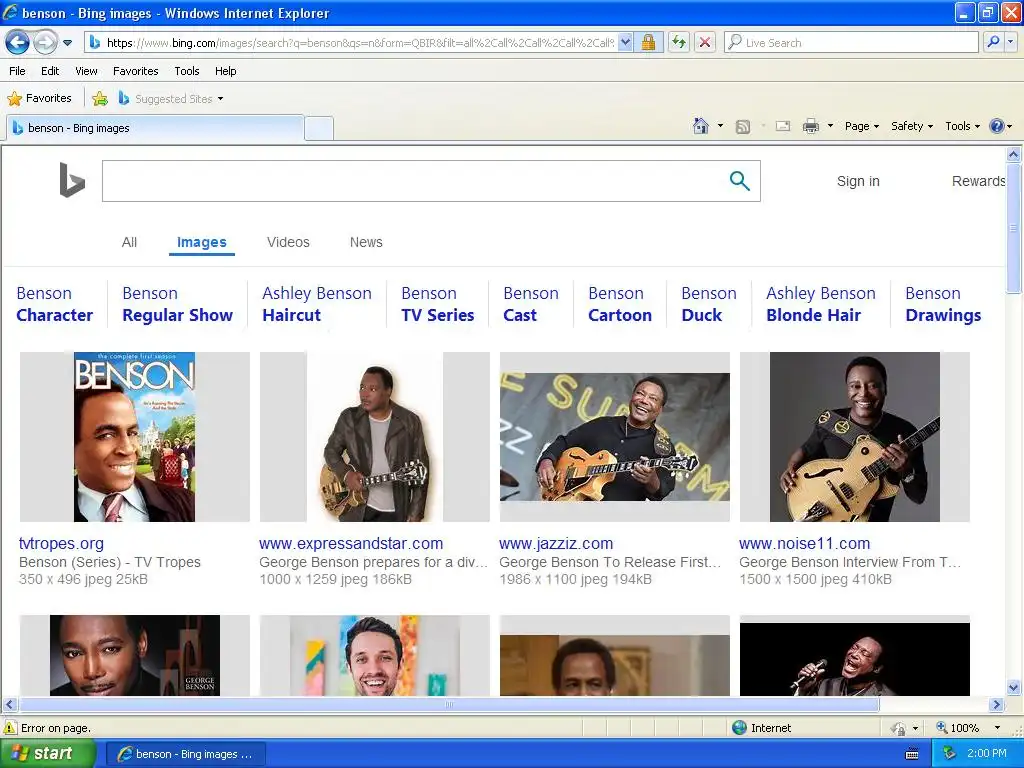Switch to the Videos tab

click(288, 242)
